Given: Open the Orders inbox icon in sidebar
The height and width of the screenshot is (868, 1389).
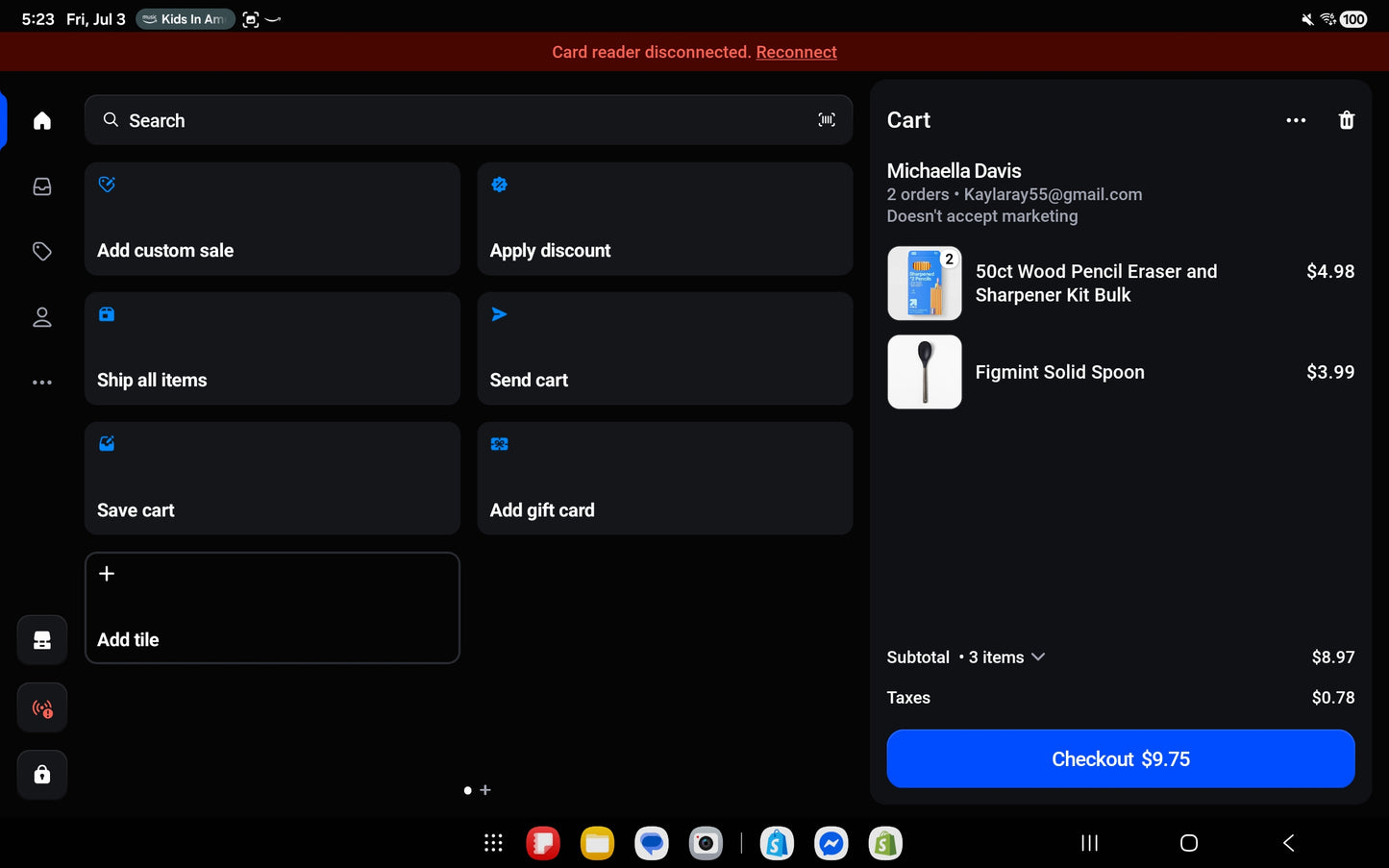Looking at the screenshot, I should click(x=41, y=186).
